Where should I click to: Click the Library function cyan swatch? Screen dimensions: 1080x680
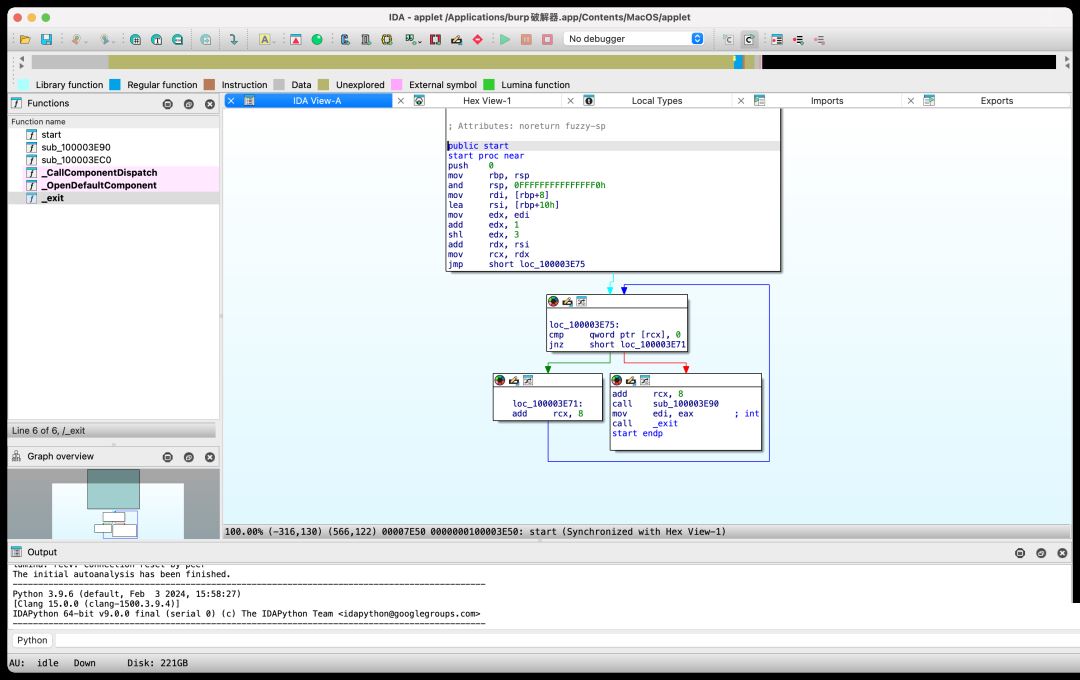click(x=23, y=85)
